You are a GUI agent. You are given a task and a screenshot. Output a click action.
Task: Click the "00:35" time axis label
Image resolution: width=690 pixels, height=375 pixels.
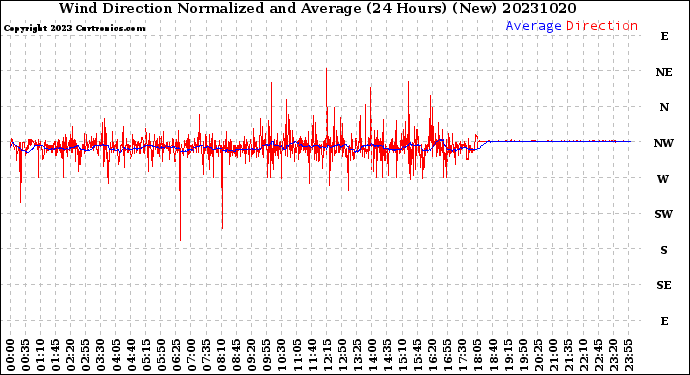(x=26, y=355)
